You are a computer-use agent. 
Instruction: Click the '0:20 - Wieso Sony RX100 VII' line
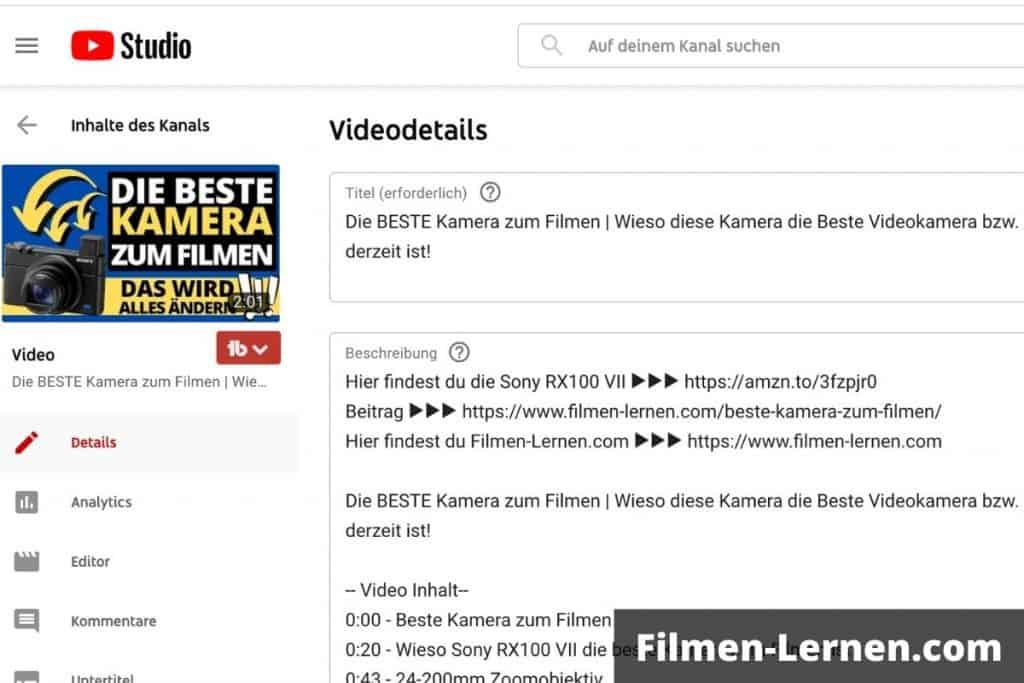pos(476,650)
